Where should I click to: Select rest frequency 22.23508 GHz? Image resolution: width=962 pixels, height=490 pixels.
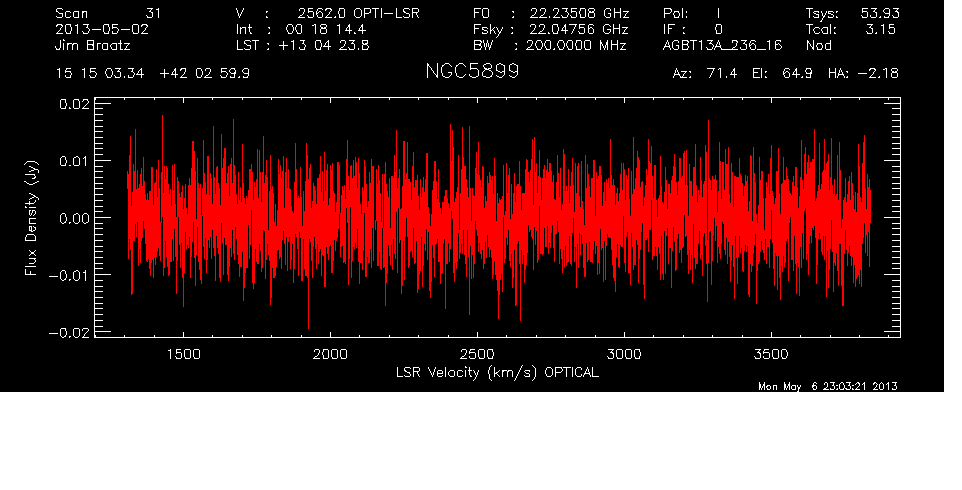click(580, 13)
